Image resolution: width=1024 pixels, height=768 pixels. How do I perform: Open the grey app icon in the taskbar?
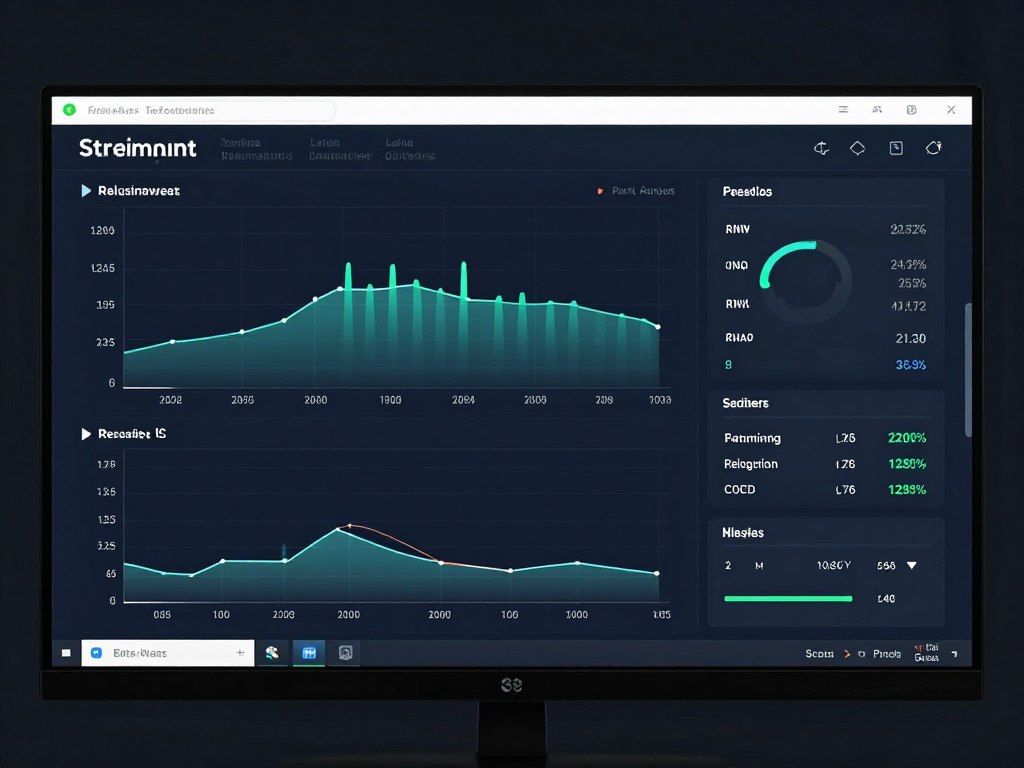click(x=345, y=652)
